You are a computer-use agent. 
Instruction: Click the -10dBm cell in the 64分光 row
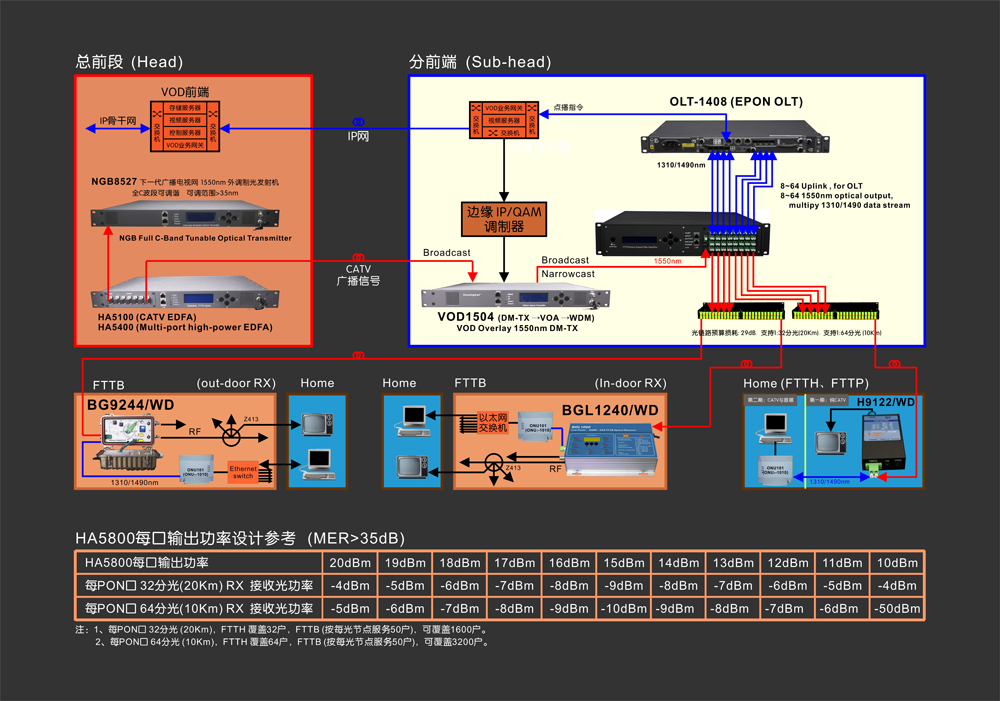tap(624, 609)
